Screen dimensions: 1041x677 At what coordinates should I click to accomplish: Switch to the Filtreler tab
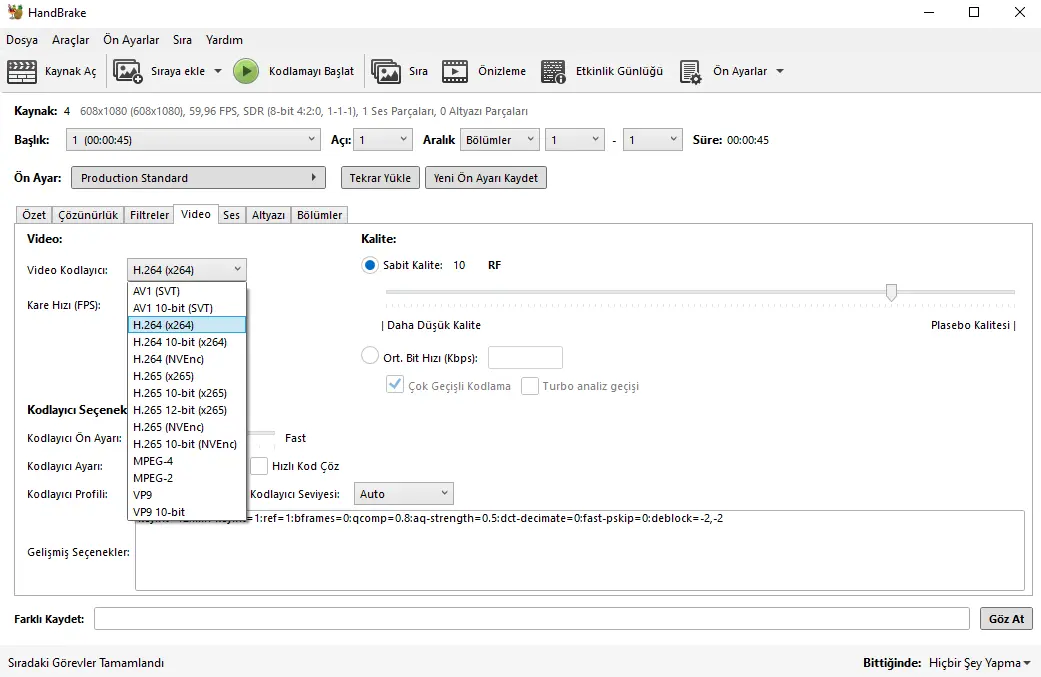click(x=149, y=215)
